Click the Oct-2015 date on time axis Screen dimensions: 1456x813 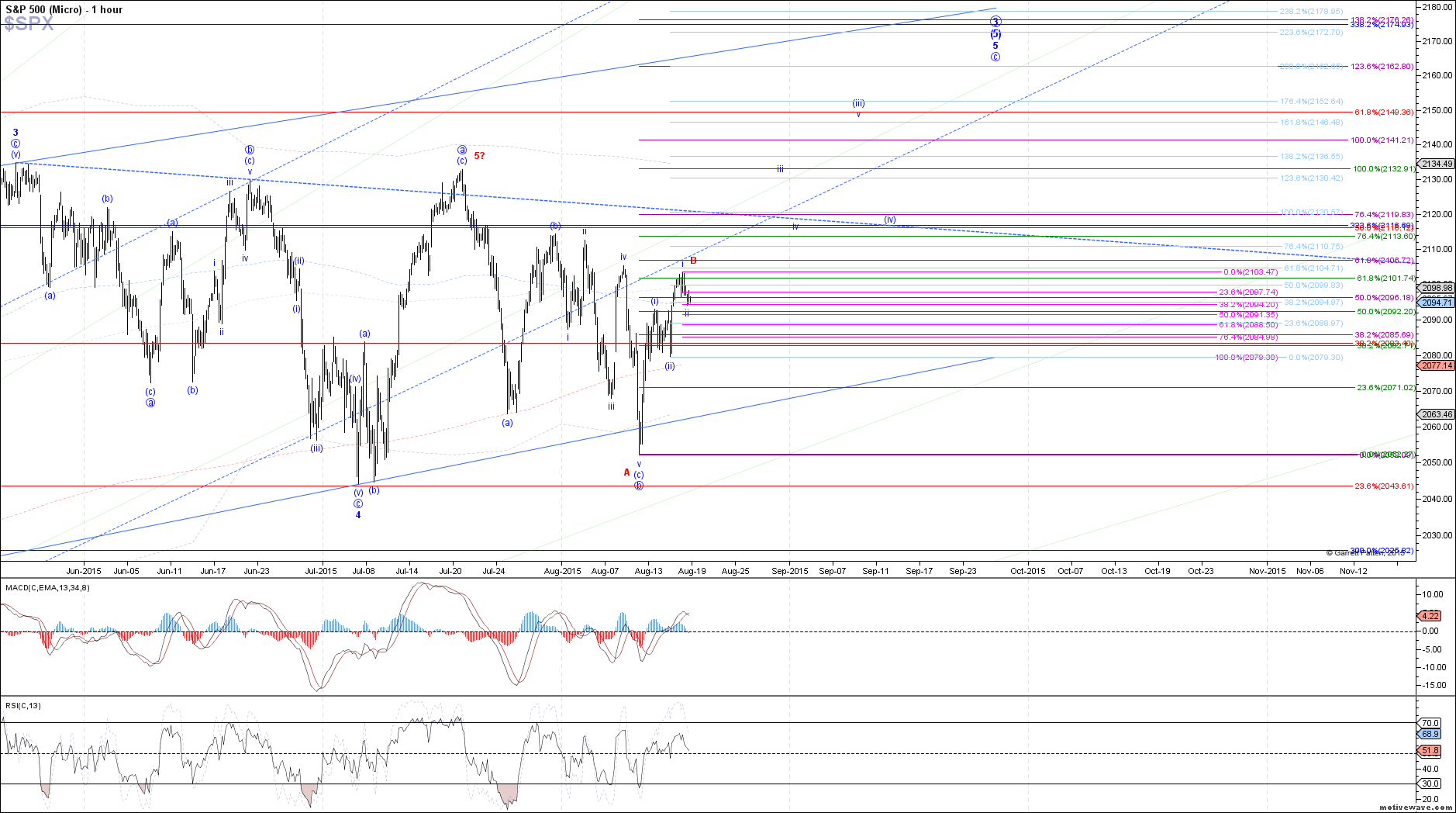tap(1027, 571)
